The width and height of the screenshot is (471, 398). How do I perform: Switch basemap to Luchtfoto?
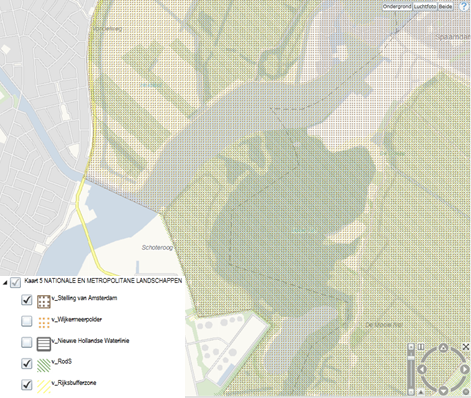pyautogui.click(x=425, y=7)
